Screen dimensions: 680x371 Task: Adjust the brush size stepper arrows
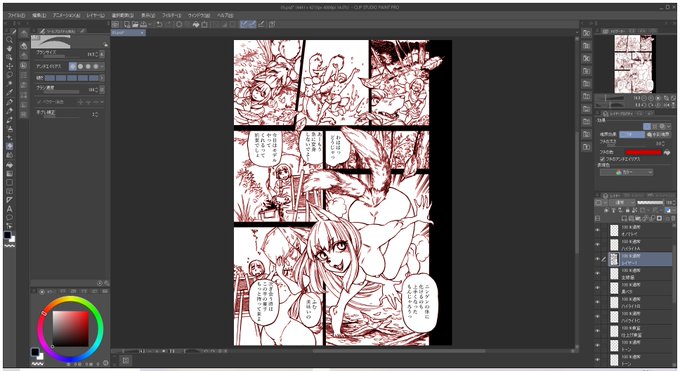pos(96,54)
